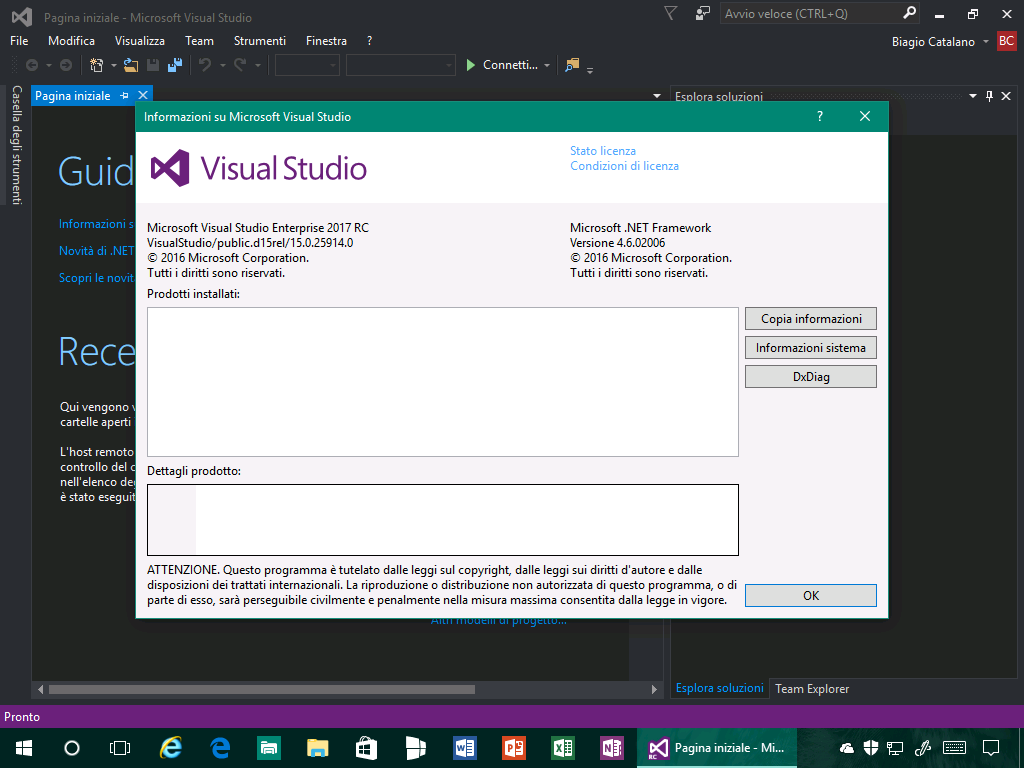The width and height of the screenshot is (1024, 768).
Task: Open the toolbar options overflow arrow
Action: pyautogui.click(x=590, y=69)
